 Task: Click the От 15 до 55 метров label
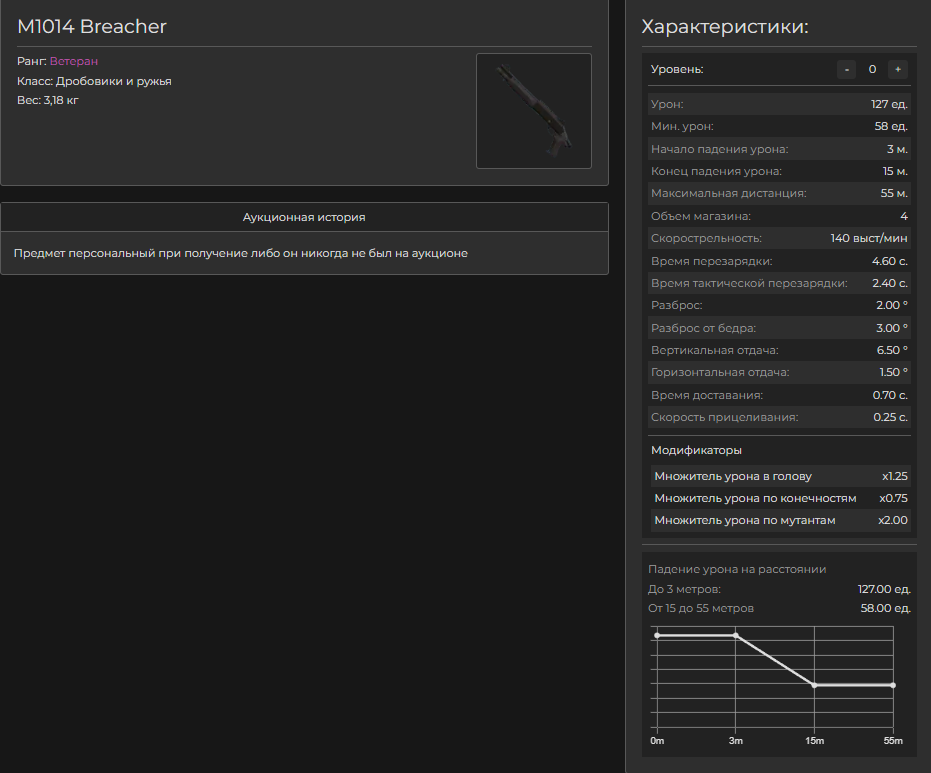[x=701, y=609]
